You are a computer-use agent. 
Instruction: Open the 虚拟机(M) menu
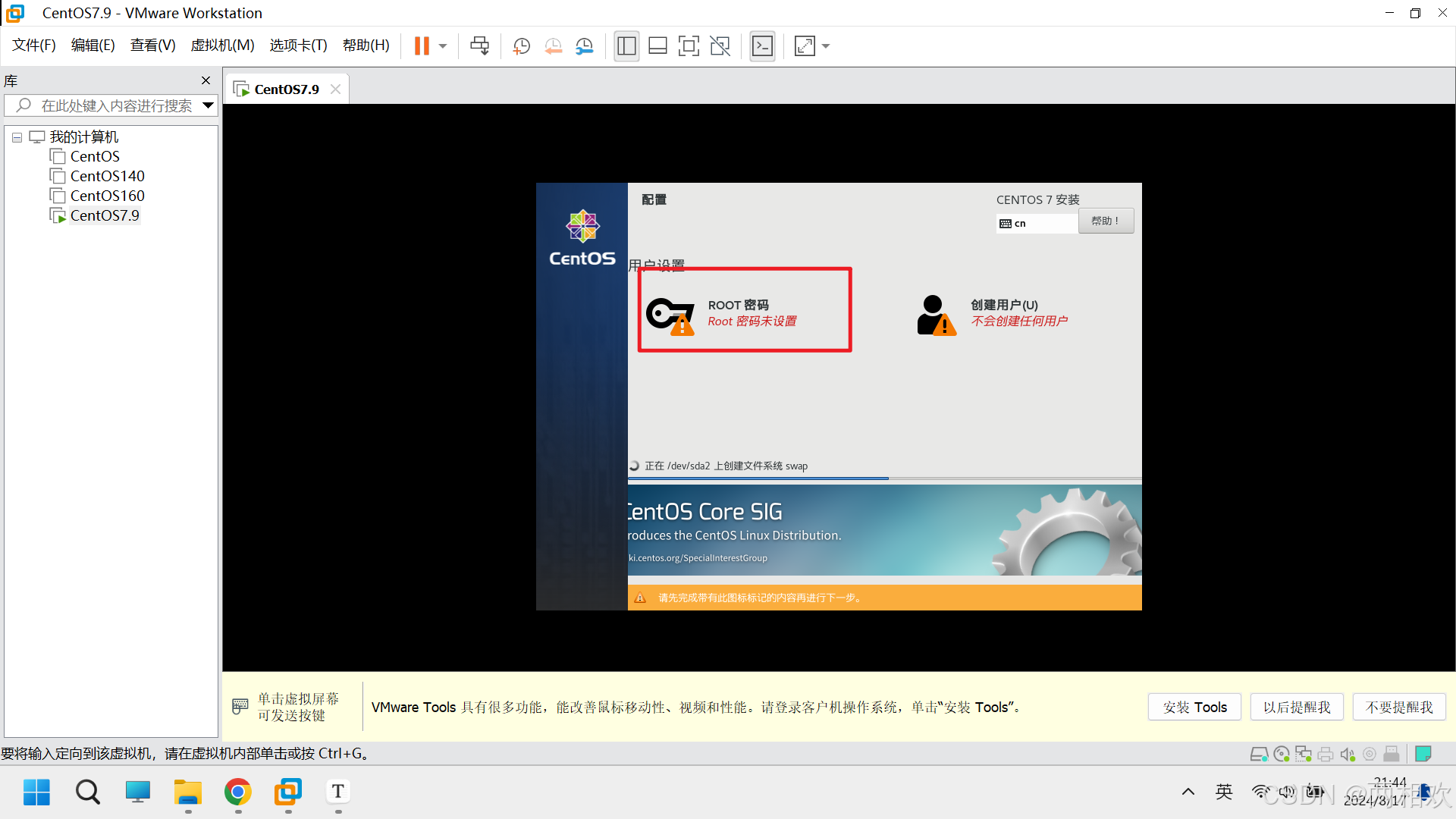pyautogui.click(x=222, y=45)
